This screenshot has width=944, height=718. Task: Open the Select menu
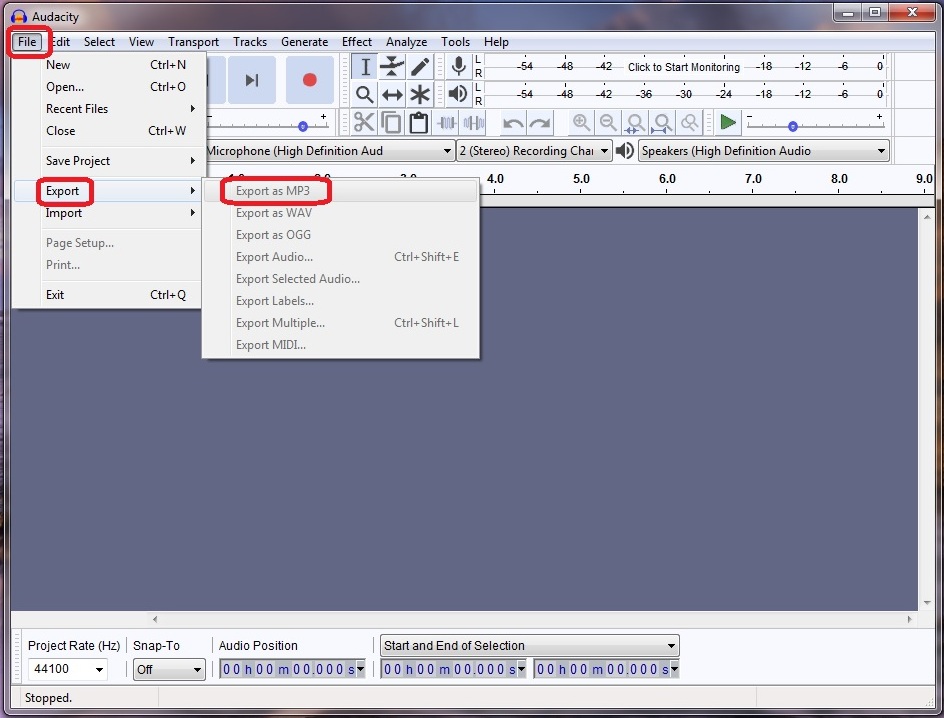(x=99, y=42)
